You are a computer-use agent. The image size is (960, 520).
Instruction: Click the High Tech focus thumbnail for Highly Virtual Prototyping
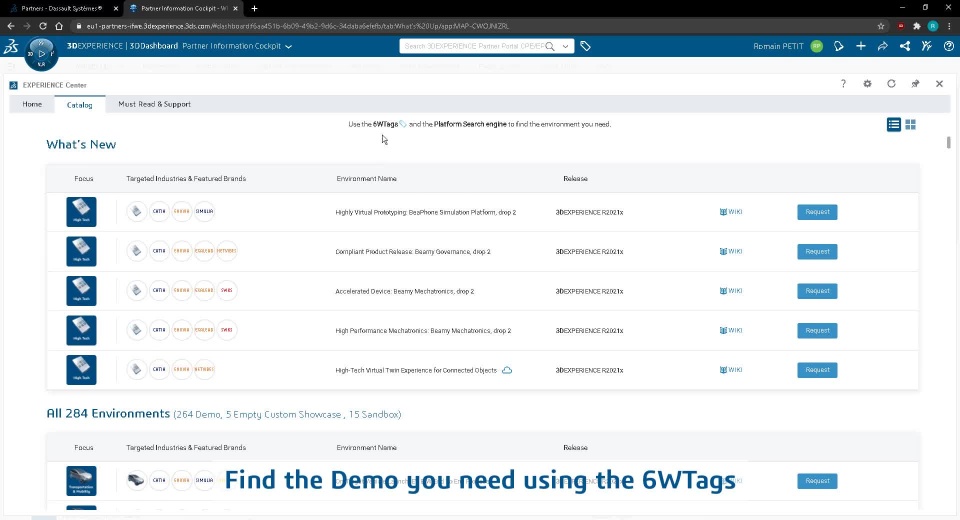click(81, 212)
